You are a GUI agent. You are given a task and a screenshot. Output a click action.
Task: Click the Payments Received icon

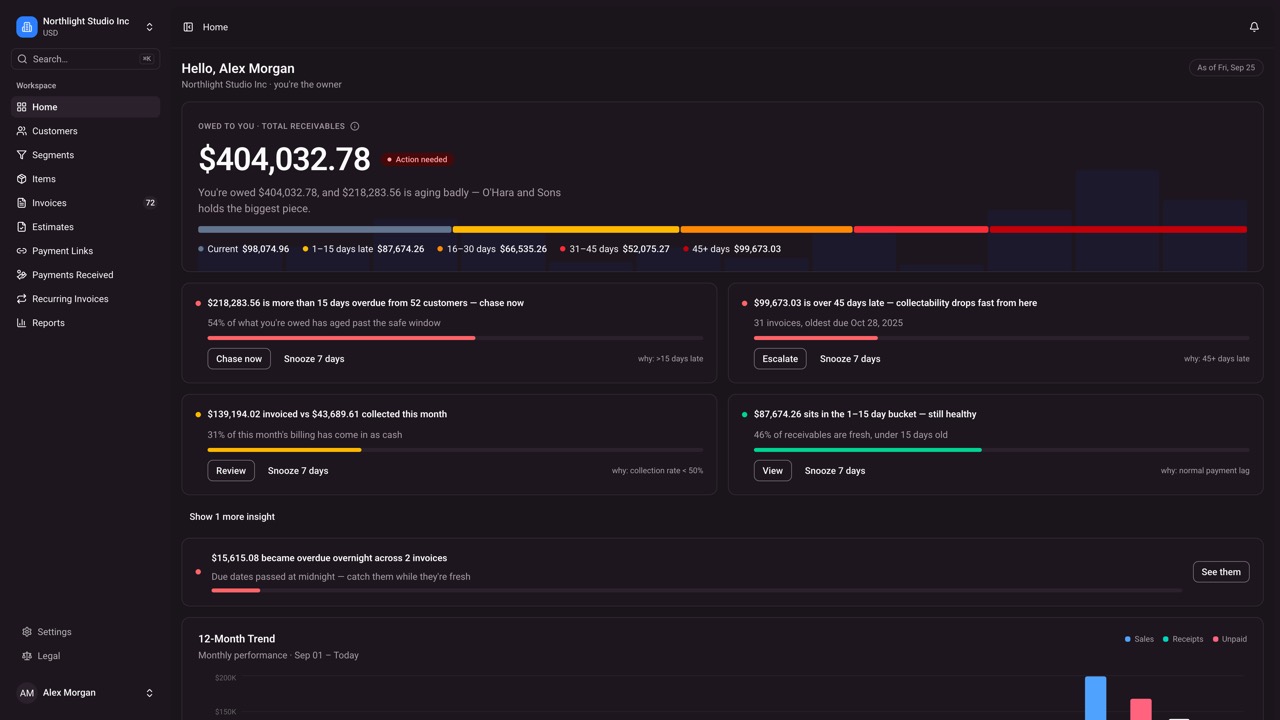pos(21,275)
